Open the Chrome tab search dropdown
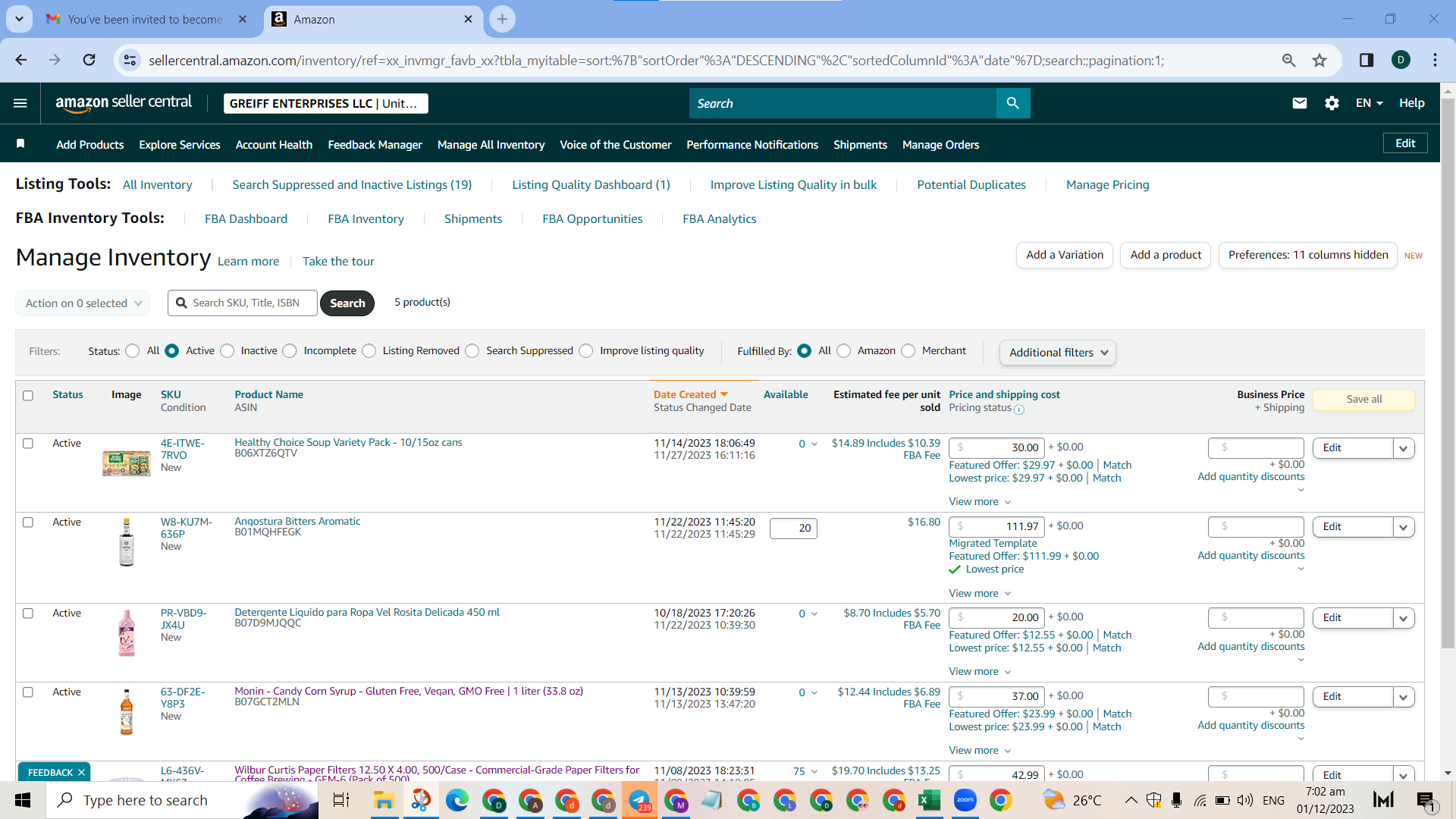 pos(19,19)
